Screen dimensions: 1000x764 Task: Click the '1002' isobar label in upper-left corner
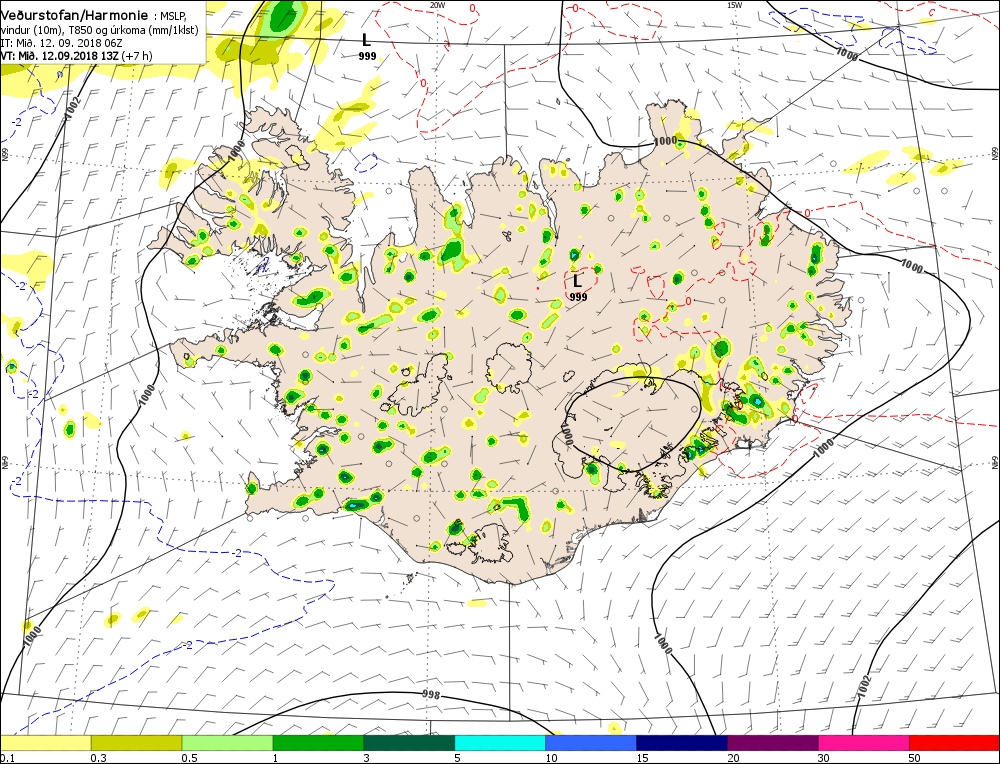pos(73,105)
